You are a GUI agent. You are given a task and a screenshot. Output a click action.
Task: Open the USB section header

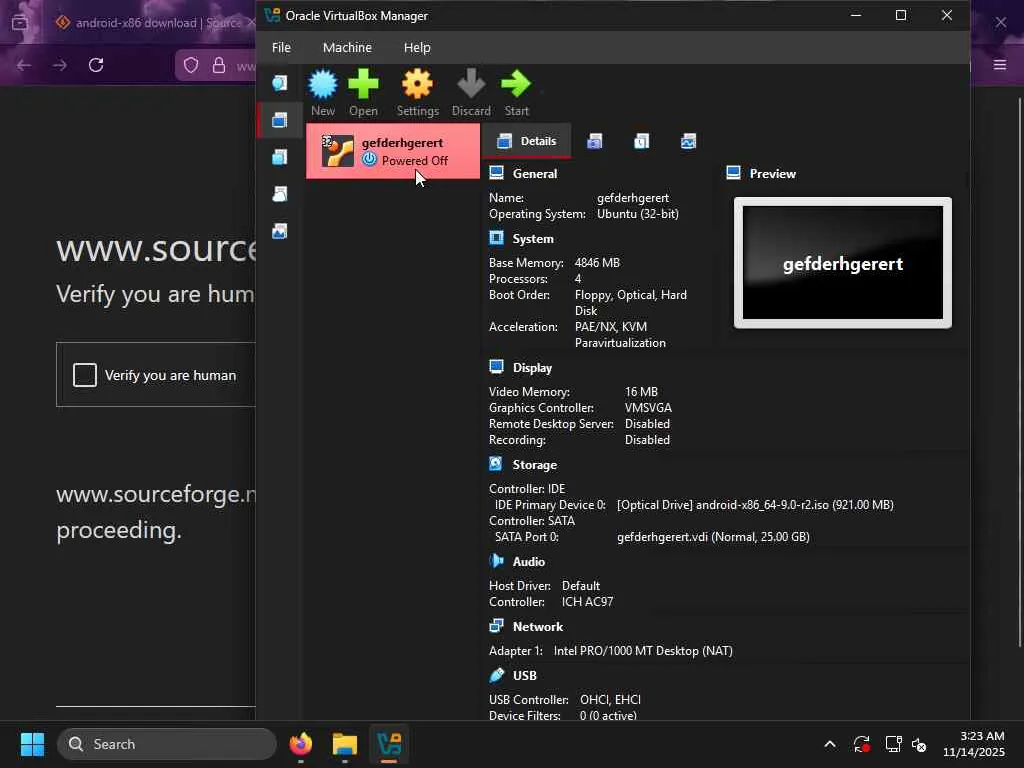[x=524, y=675]
